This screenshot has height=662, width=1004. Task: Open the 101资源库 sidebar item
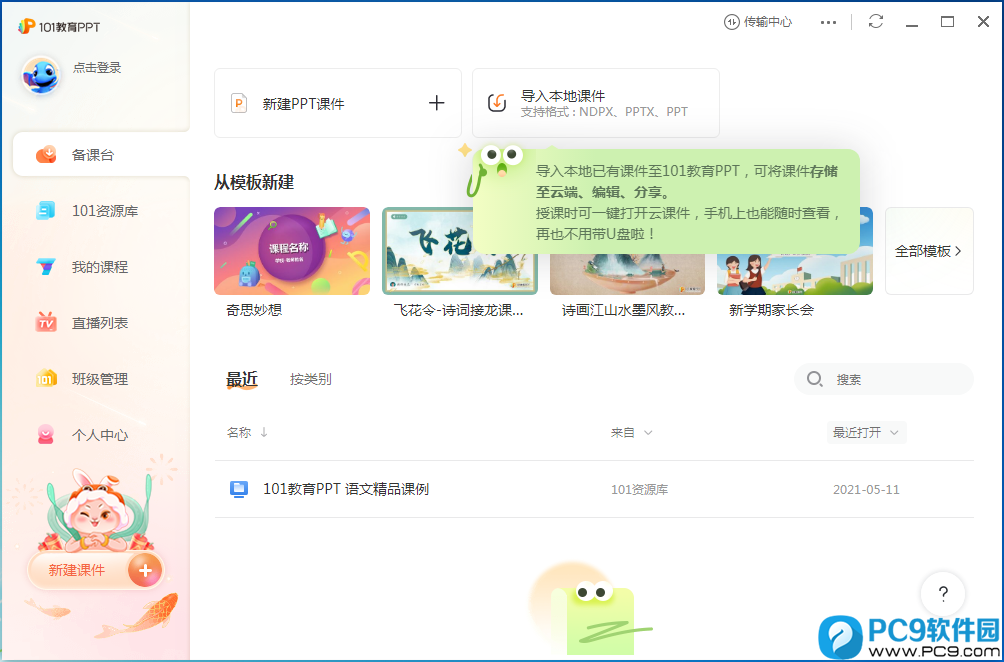(101, 211)
